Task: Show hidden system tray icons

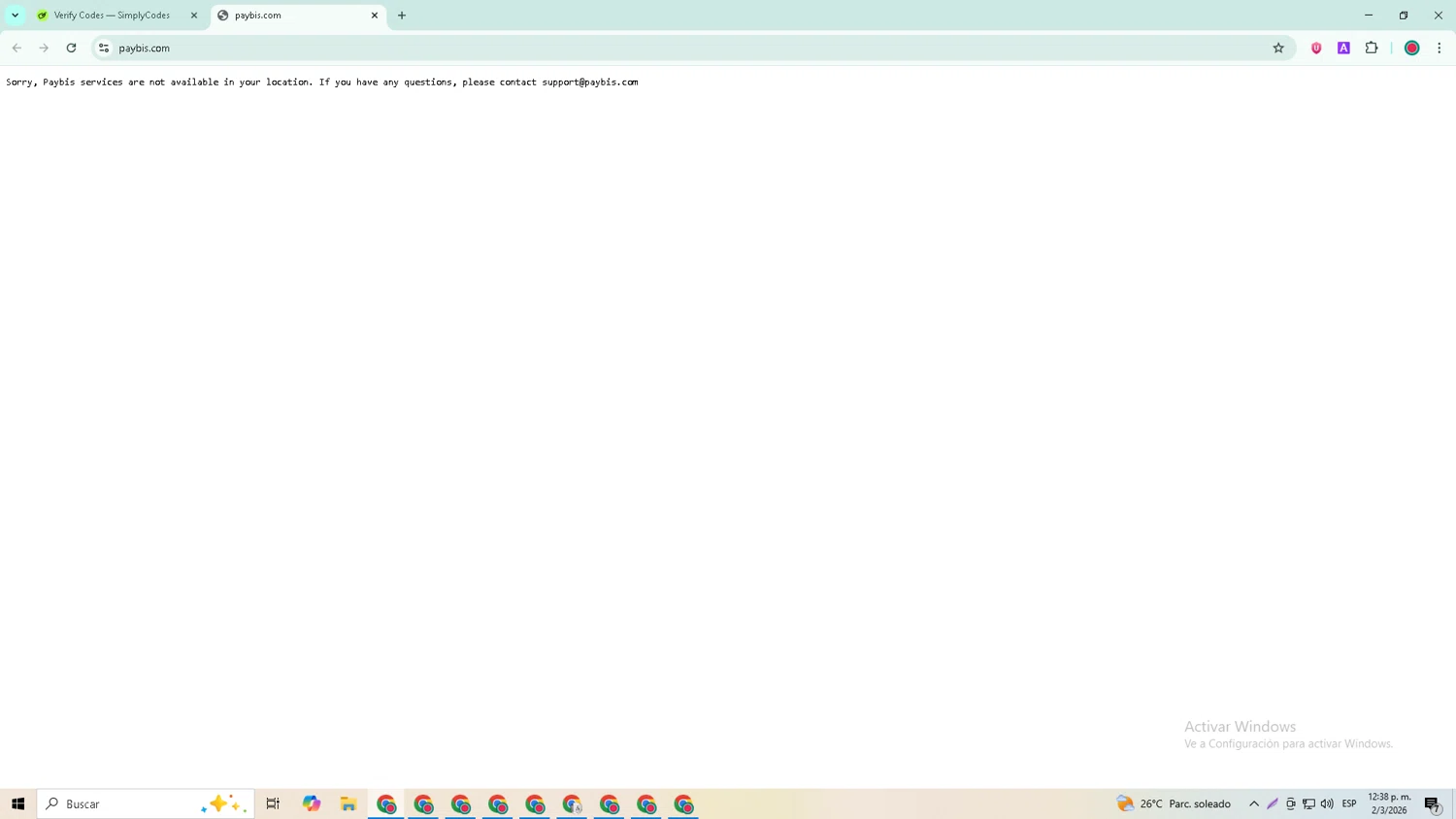Action: pyautogui.click(x=1254, y=803)
